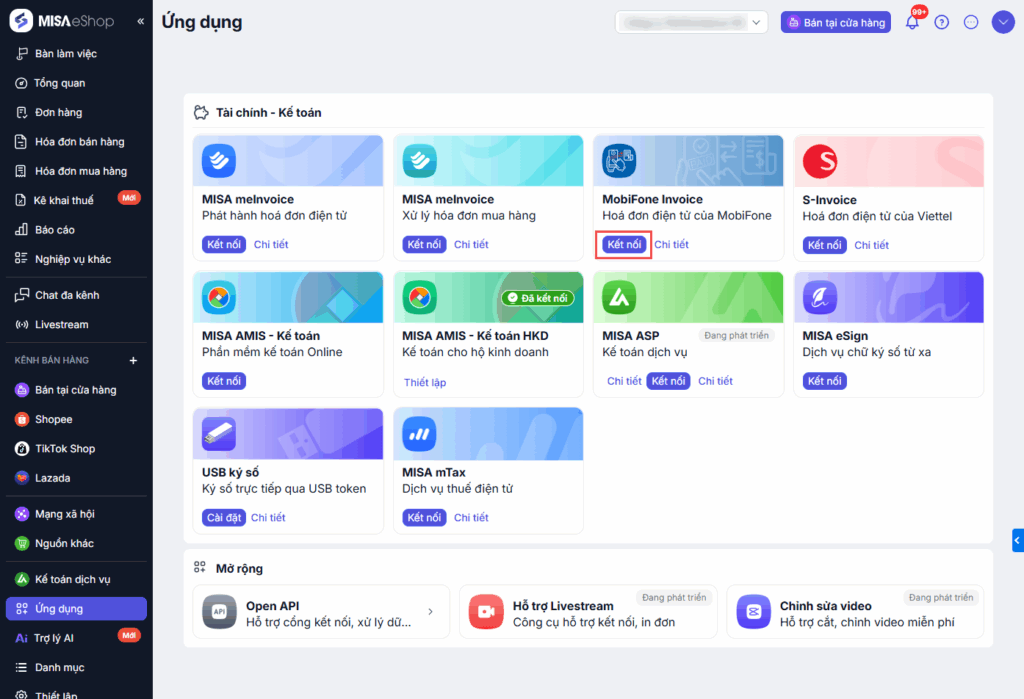Screen dimensions: 1024x699
Task: Open the user account avatar dropdown
Action: click(x=1003, y=22)
